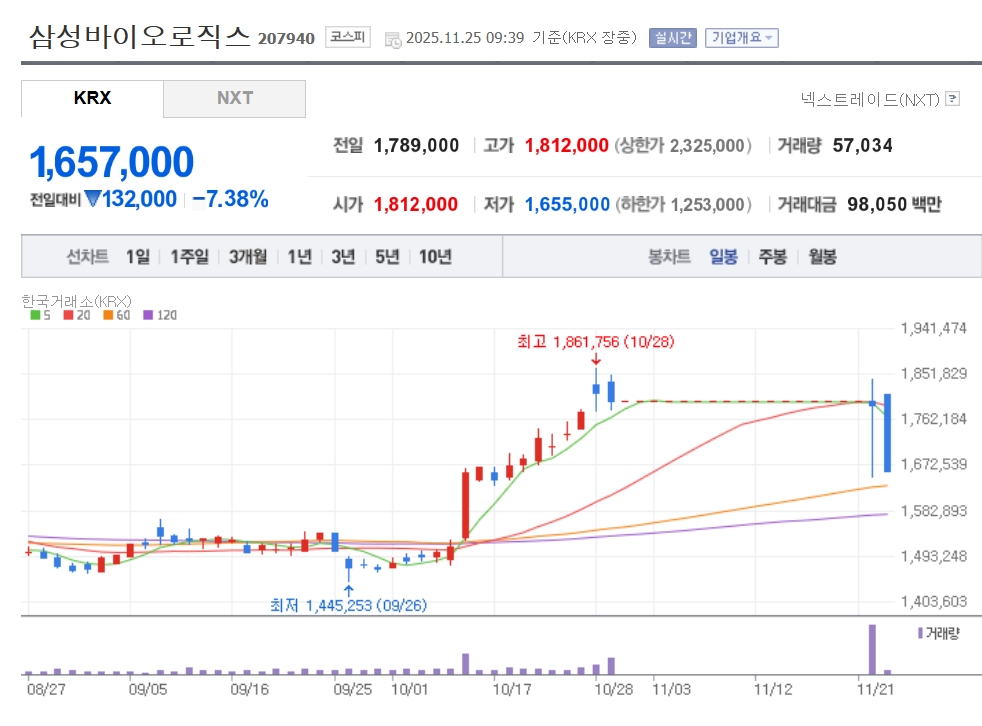This screenshot has width=982, height=726.
Task: Click the 최저 low-price arrow marker on the chart
Action: pyautogui.click(x=348, y=589)
